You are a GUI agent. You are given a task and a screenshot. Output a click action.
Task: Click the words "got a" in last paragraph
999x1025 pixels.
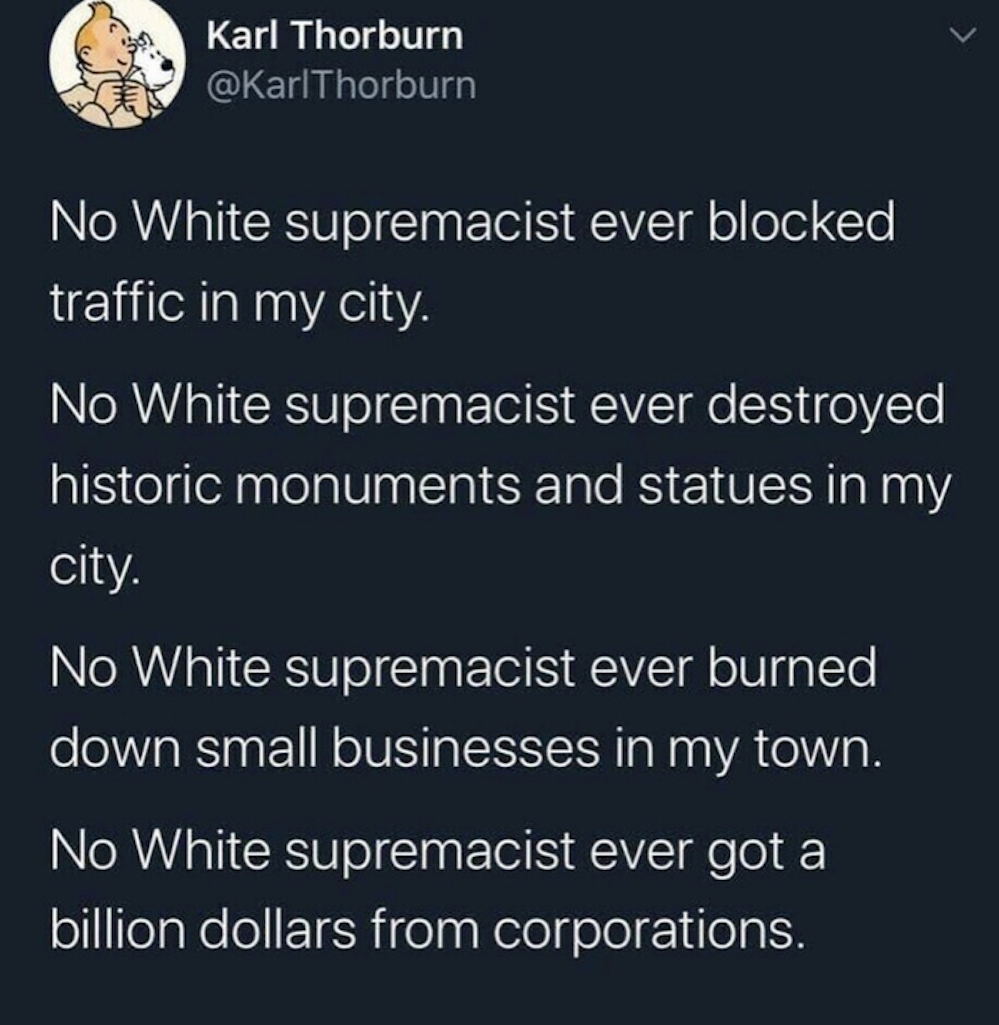pos(768,851)
